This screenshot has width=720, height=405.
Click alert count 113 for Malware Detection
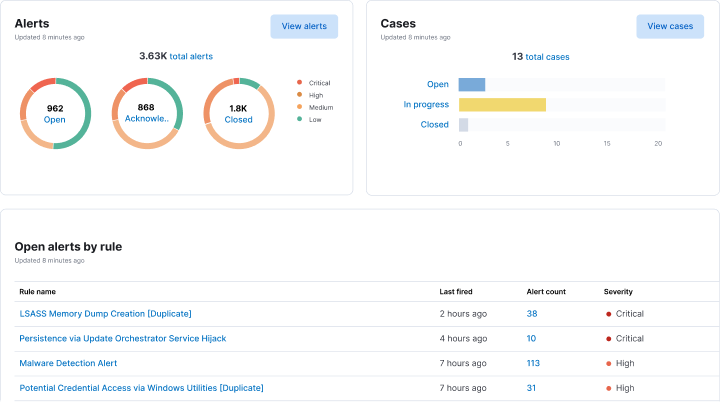(533, 363)
